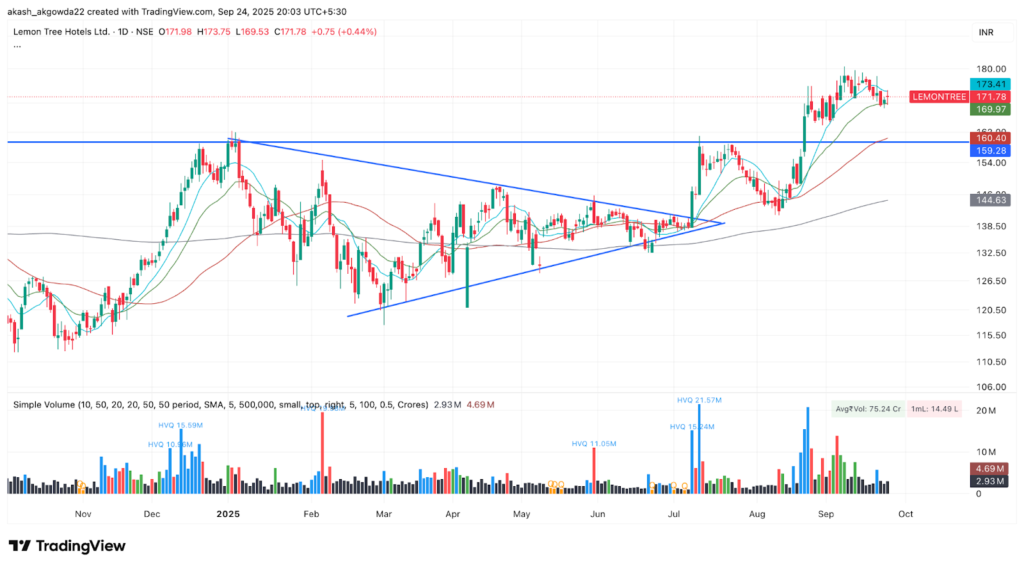Click the HVQ 21.57M volume label
This screenshot has width=1024, height=568.
[x=698, y=400]
